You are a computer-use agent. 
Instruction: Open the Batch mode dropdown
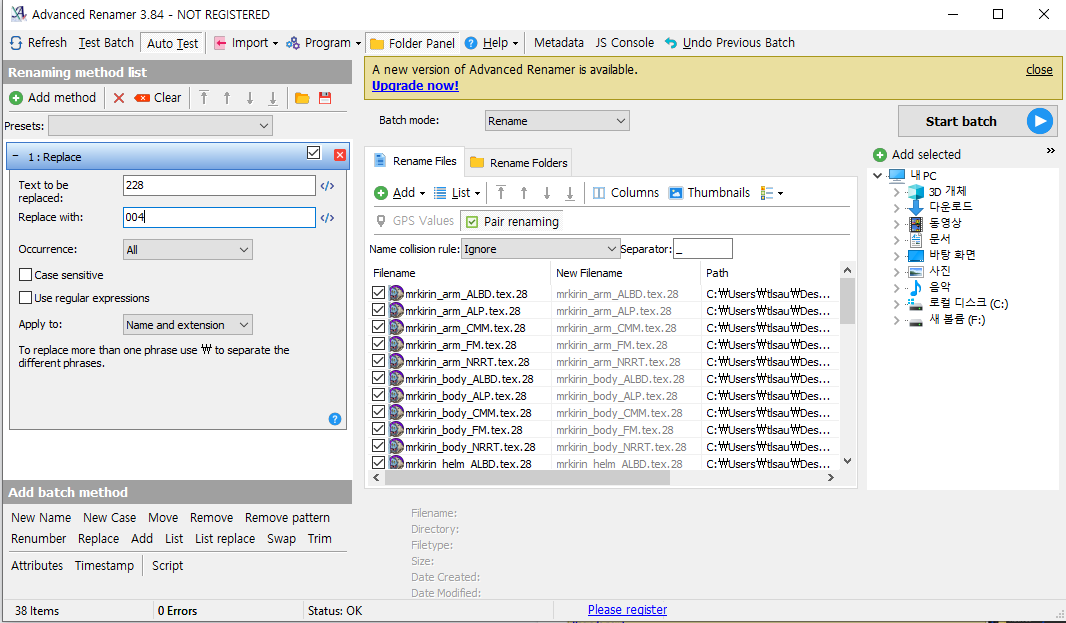pyautogui.click(x=557, y=121)
